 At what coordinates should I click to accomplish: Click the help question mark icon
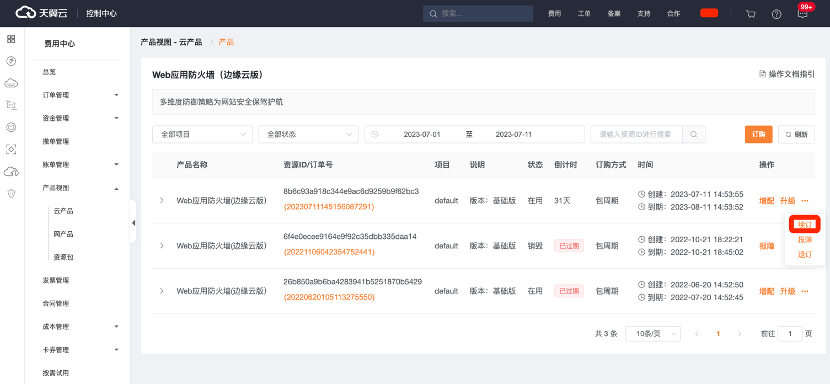point(777,14)
